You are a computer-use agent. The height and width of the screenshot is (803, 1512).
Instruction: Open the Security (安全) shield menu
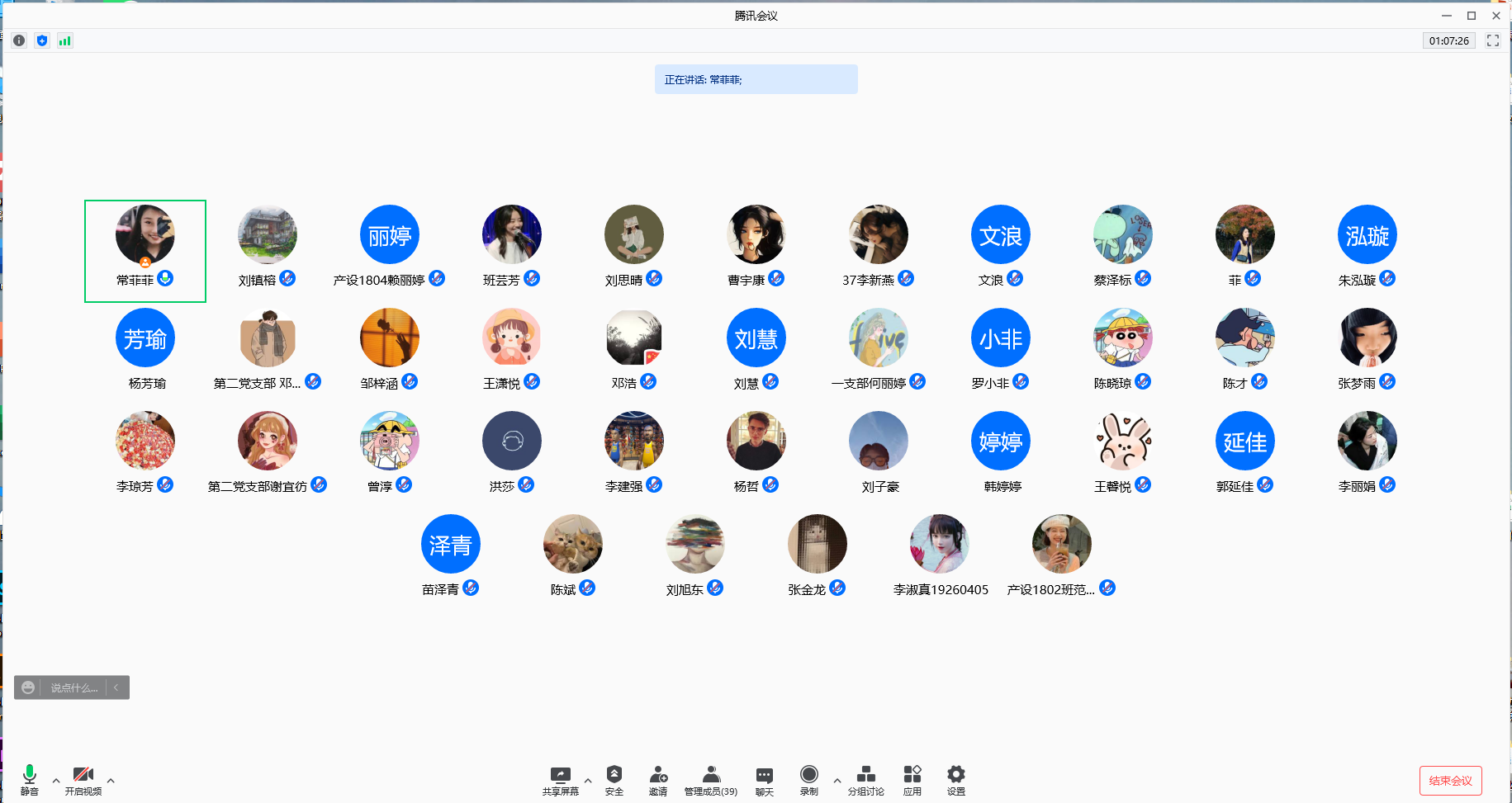pyautogui.click(x=614, y=779)
